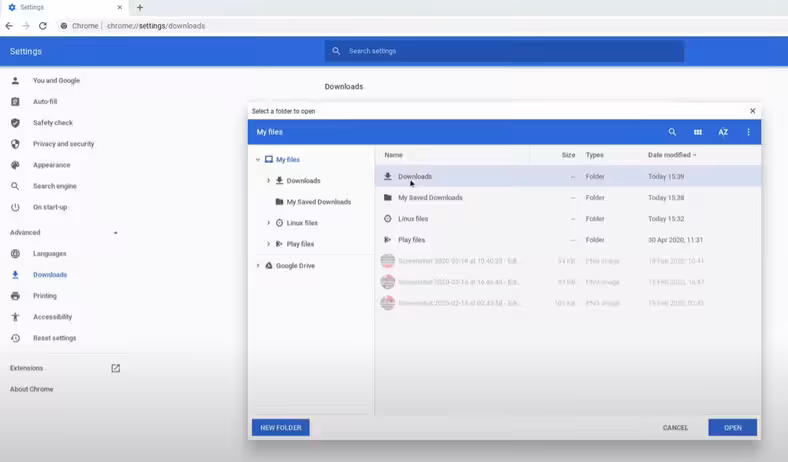Open About Chrome page

tap(31, 390)
